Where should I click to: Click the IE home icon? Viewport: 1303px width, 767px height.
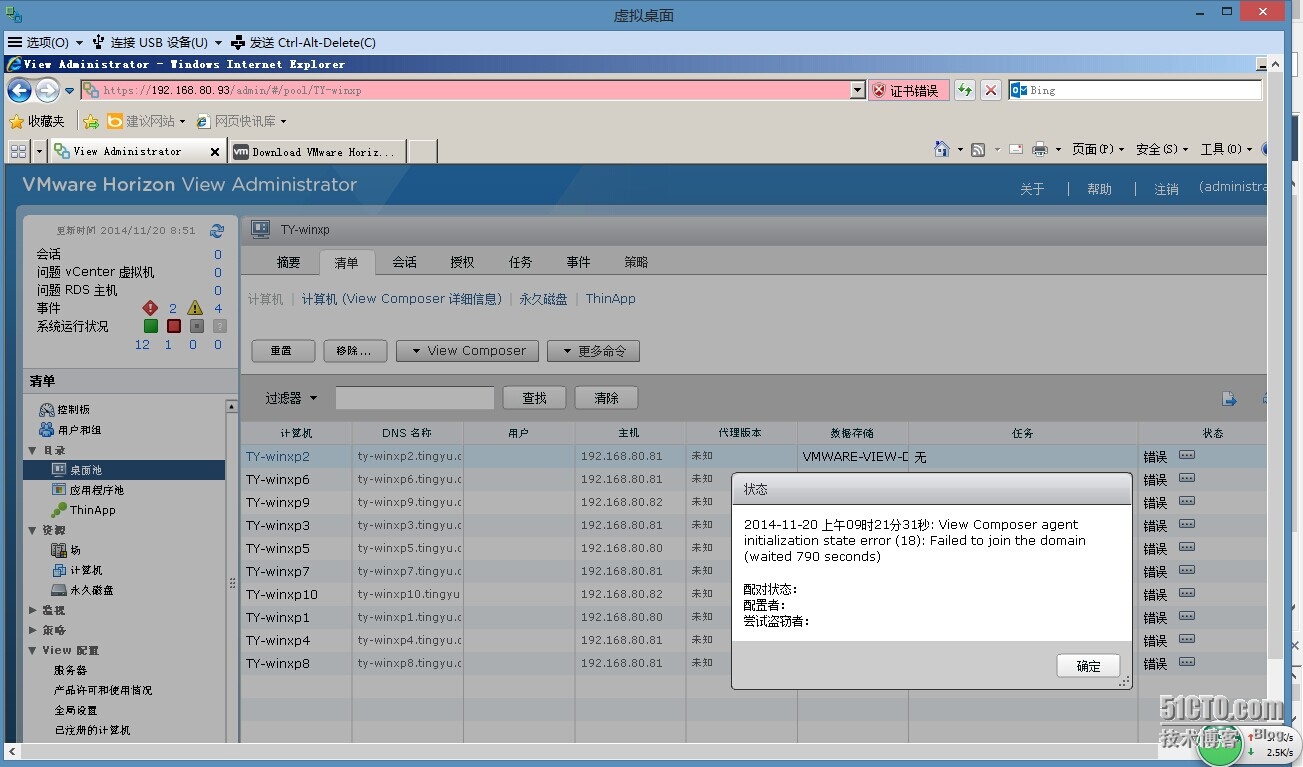(x=942, y=149)
